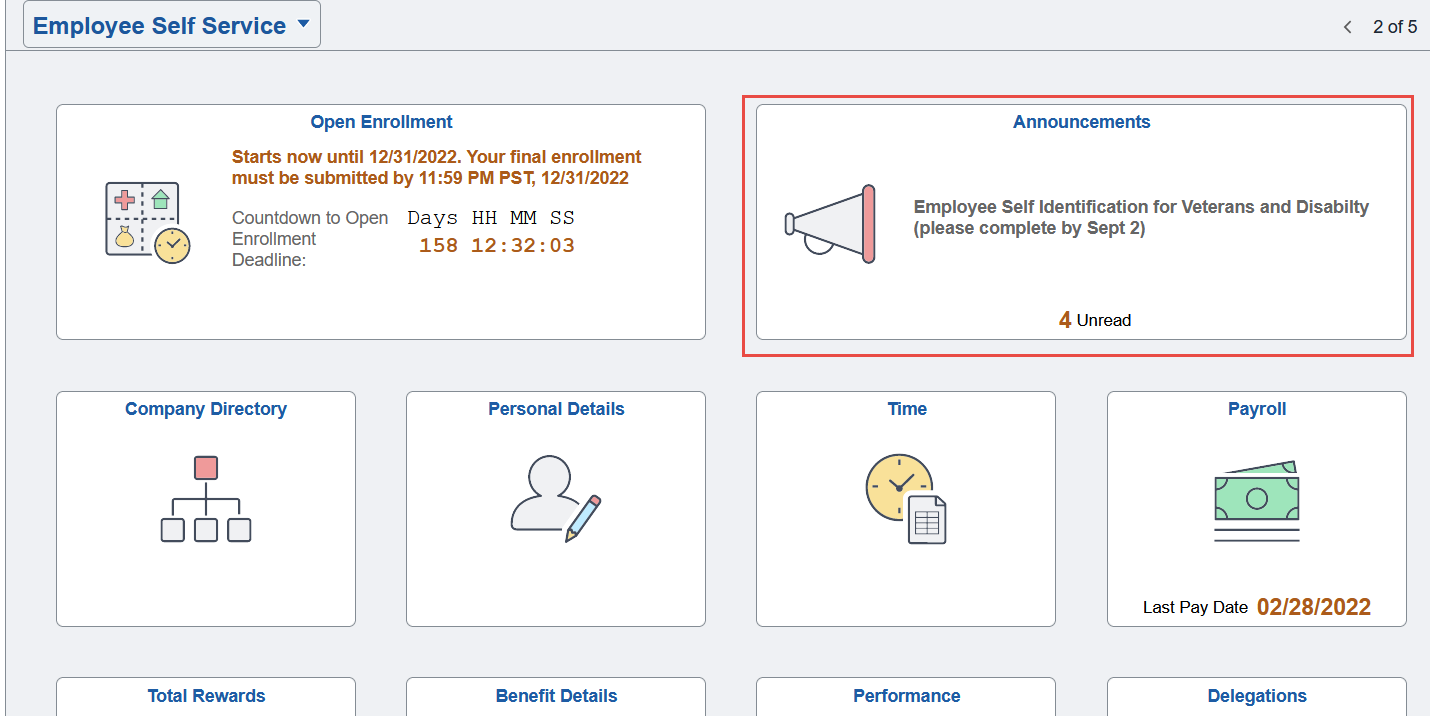The width and height of the screenshot is (1430, 716).
Task: Open the Personal Details tile title
Action: pos(556,409)
